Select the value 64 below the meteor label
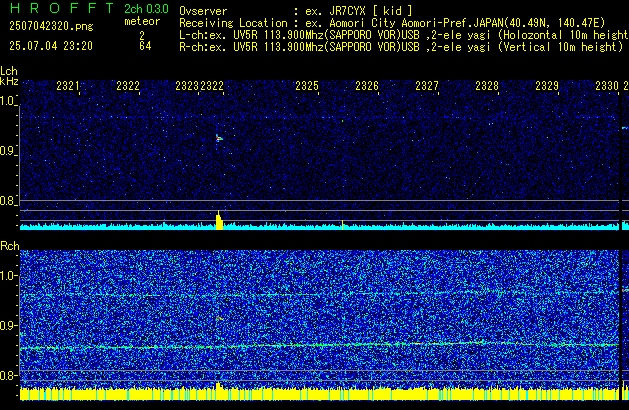629x410 pixels. point(145,46)
